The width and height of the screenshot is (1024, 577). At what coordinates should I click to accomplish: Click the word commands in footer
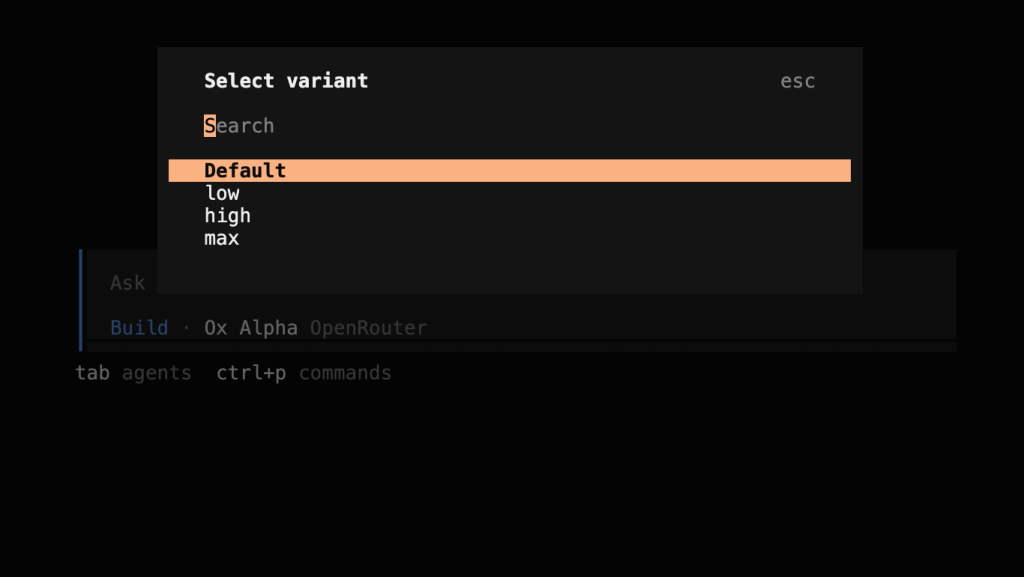click(345, 373)
